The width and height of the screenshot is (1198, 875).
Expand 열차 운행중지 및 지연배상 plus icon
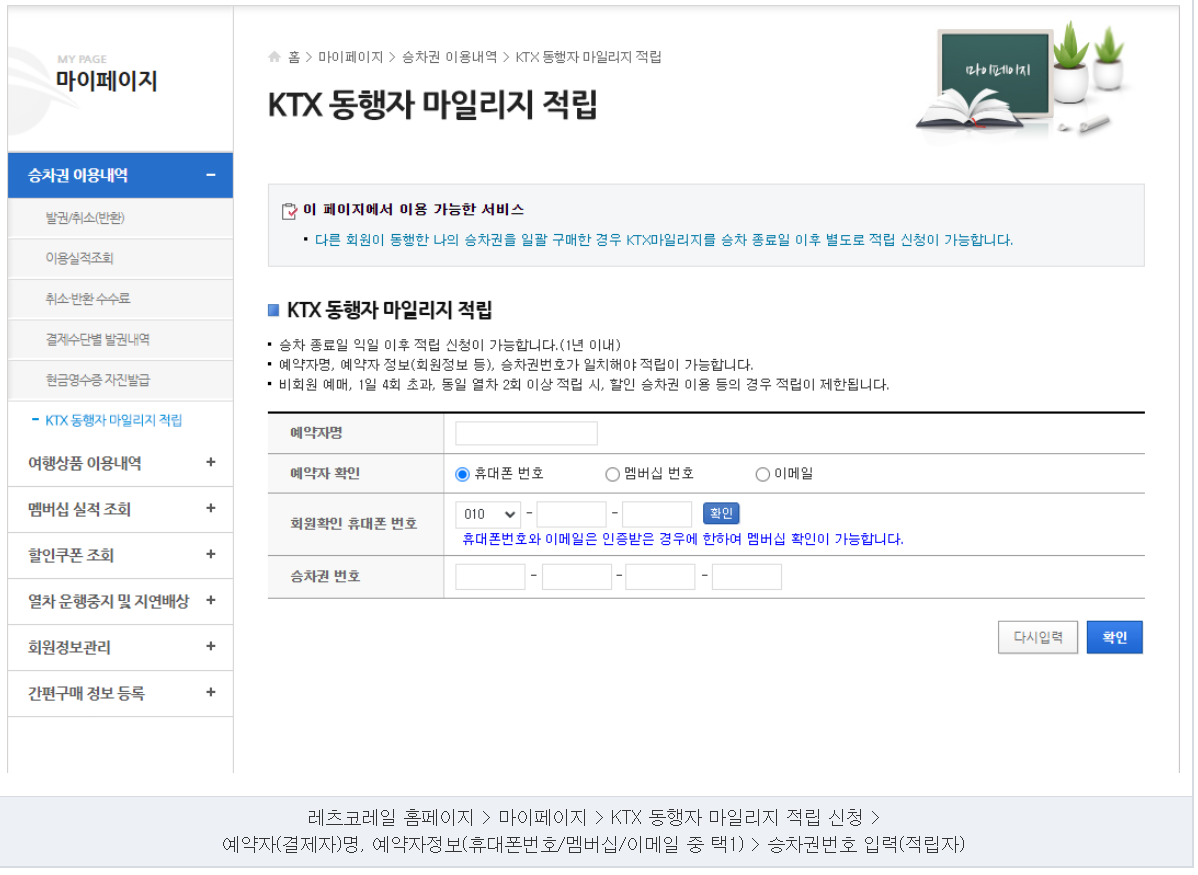click(211, 601)
